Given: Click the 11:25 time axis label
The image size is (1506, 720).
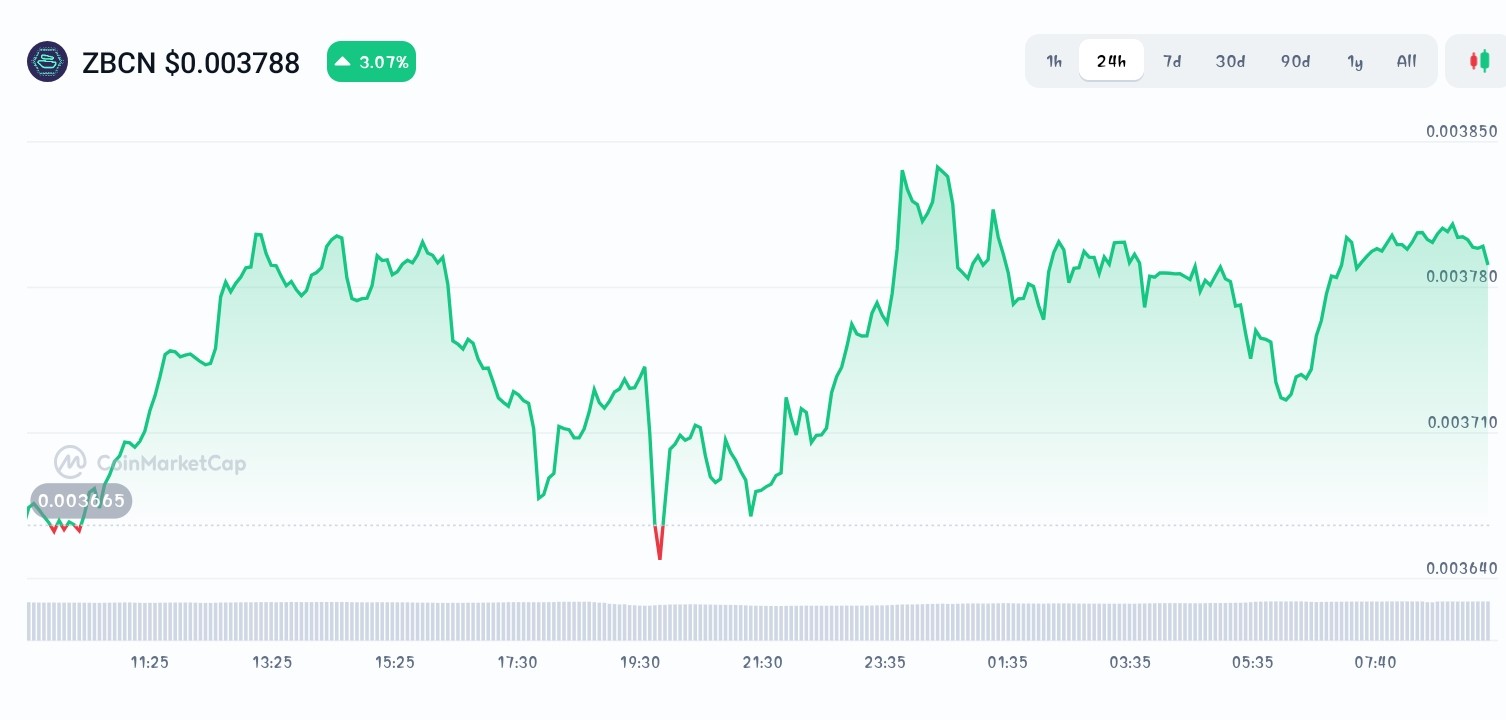Looking at the screenshot, I should pyautogui.click(x=150, y=662).
